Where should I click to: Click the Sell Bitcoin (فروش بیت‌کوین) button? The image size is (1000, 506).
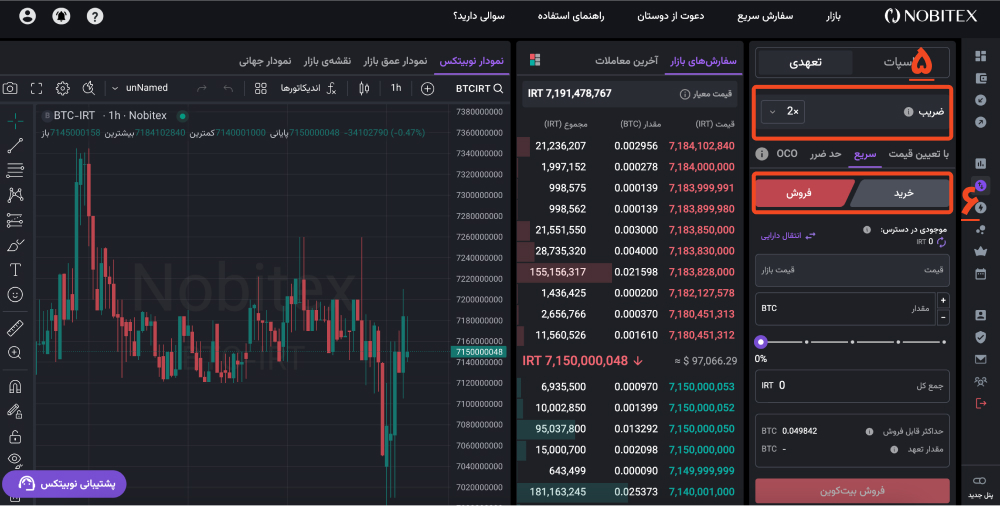coord(853,491)
